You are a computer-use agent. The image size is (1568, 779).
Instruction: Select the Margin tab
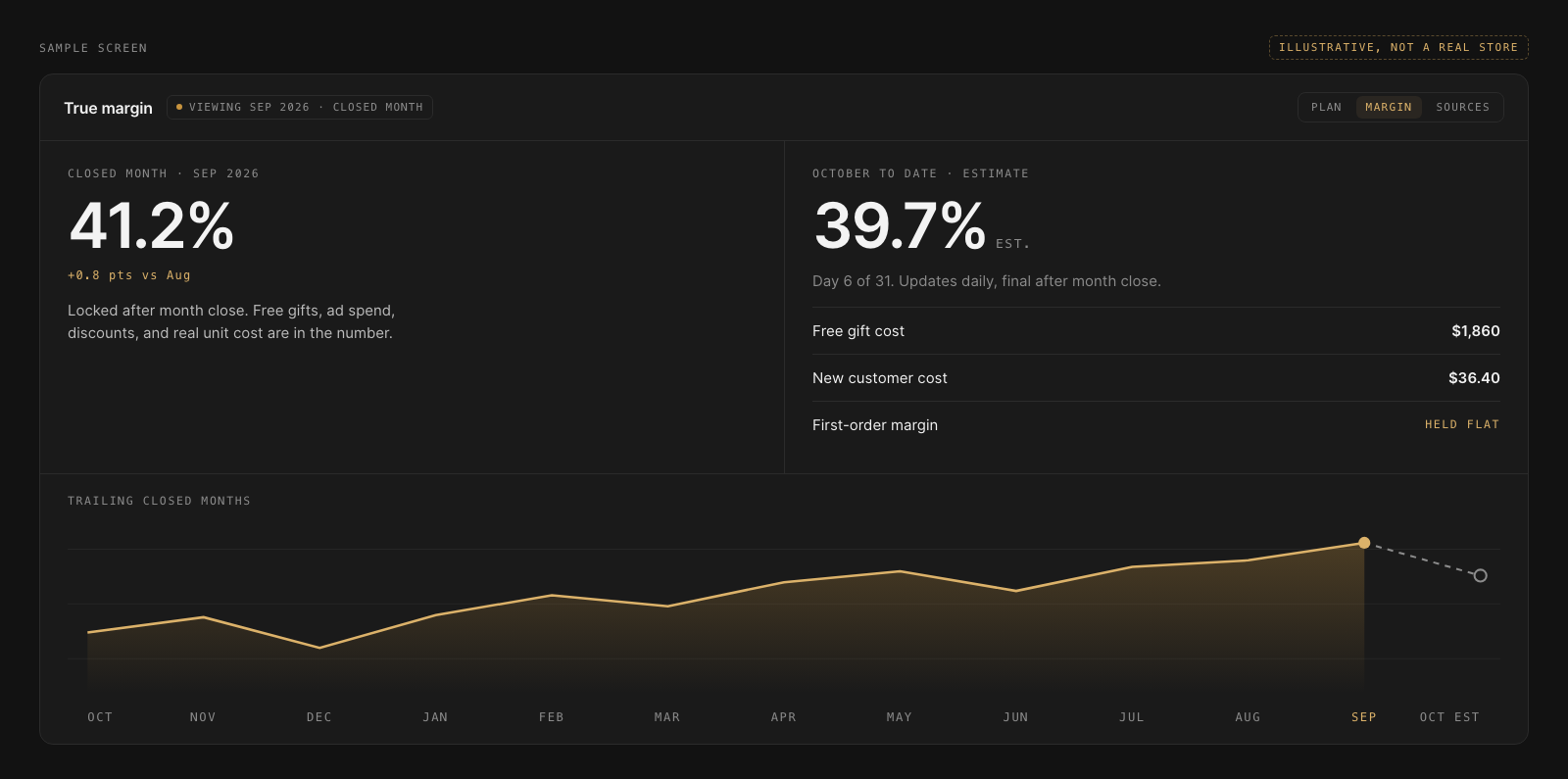1389,108
